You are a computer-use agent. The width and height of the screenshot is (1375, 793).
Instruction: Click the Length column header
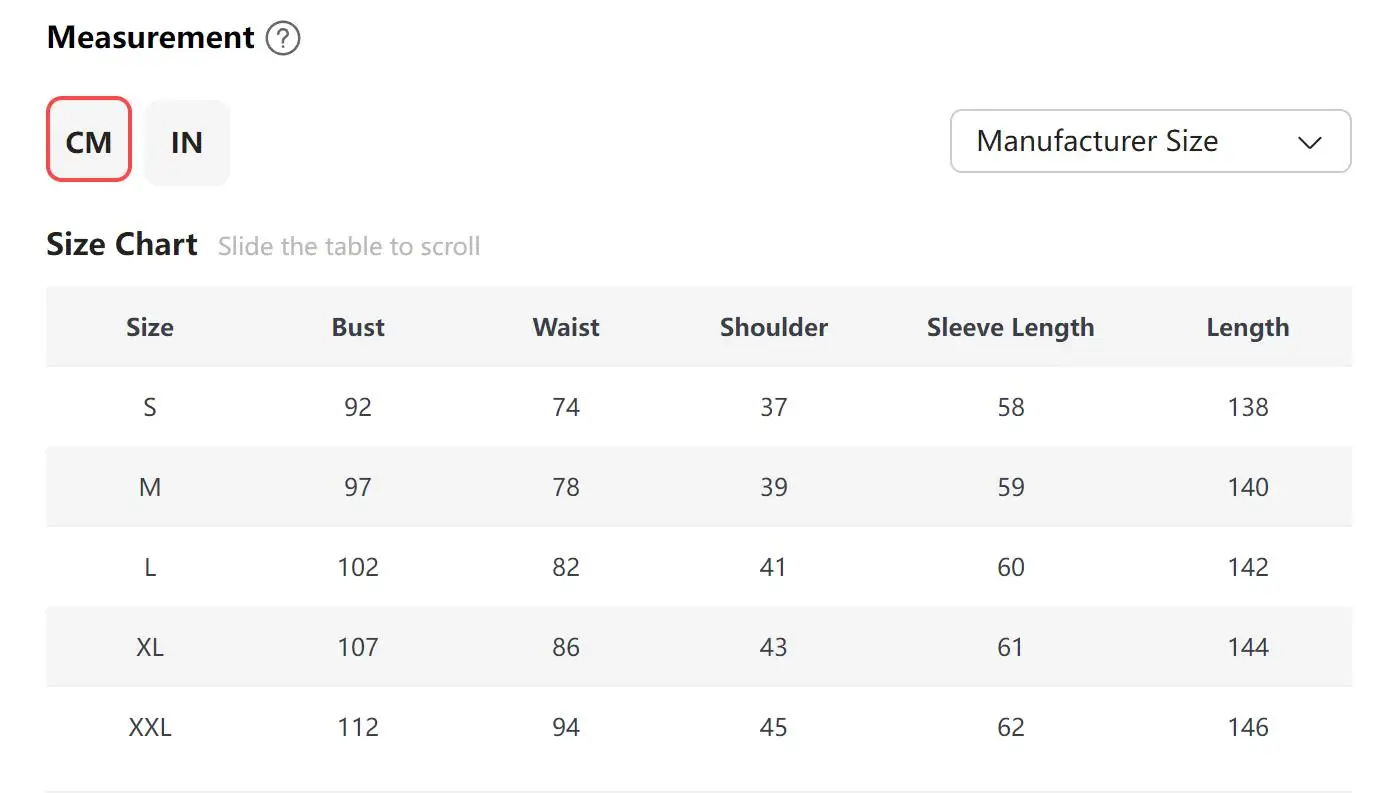pos(1247,327)
